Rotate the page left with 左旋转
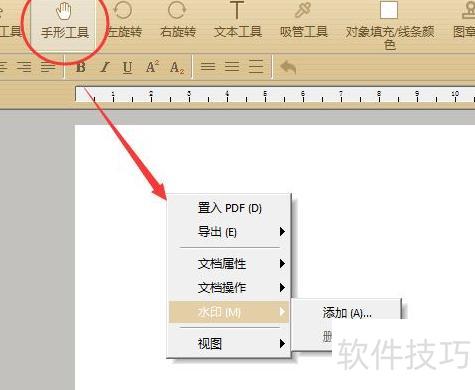 tap(124, 20)
